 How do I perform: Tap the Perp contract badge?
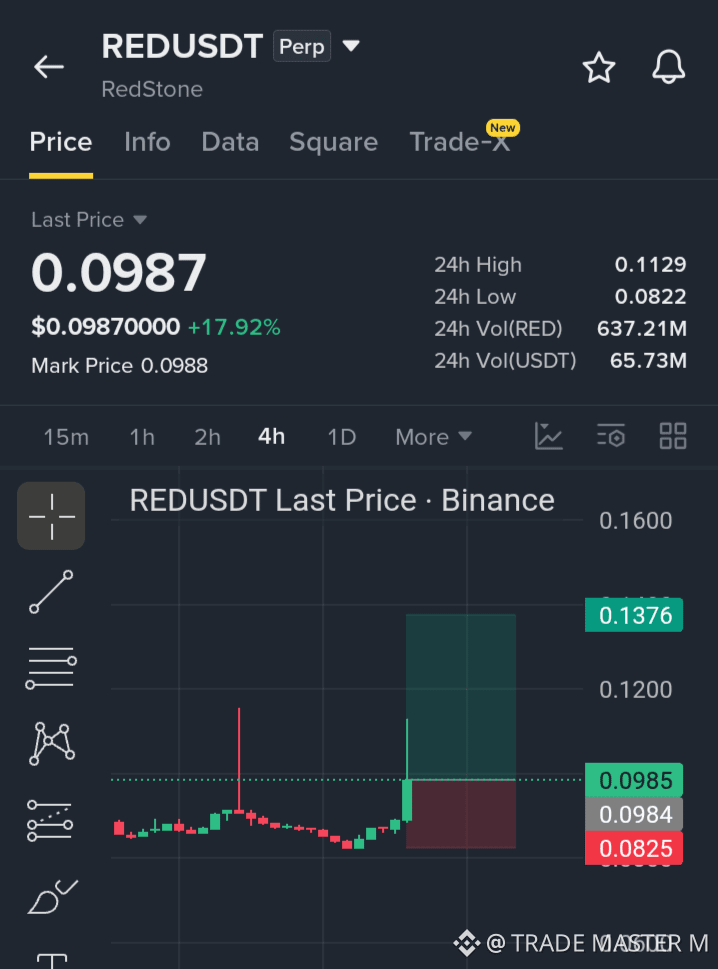coord(302,46)
